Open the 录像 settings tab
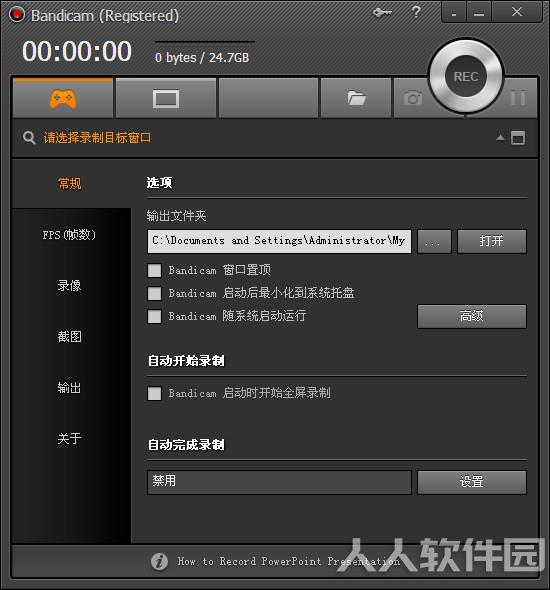The width and height of the screenshot is (550, 590). coord(69,286)
